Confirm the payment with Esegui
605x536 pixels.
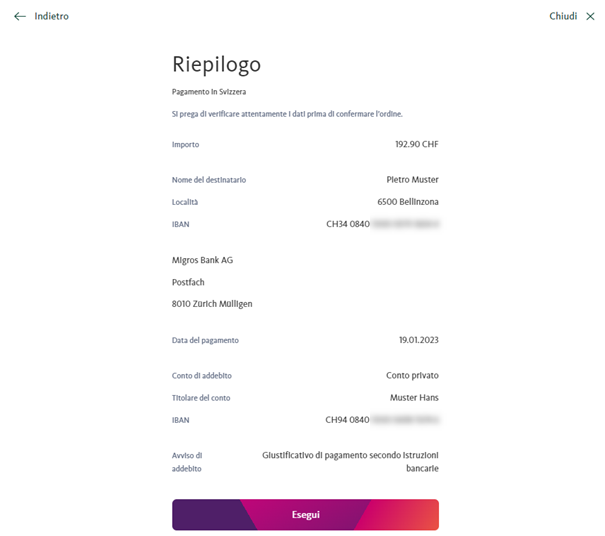pos(305,514)
